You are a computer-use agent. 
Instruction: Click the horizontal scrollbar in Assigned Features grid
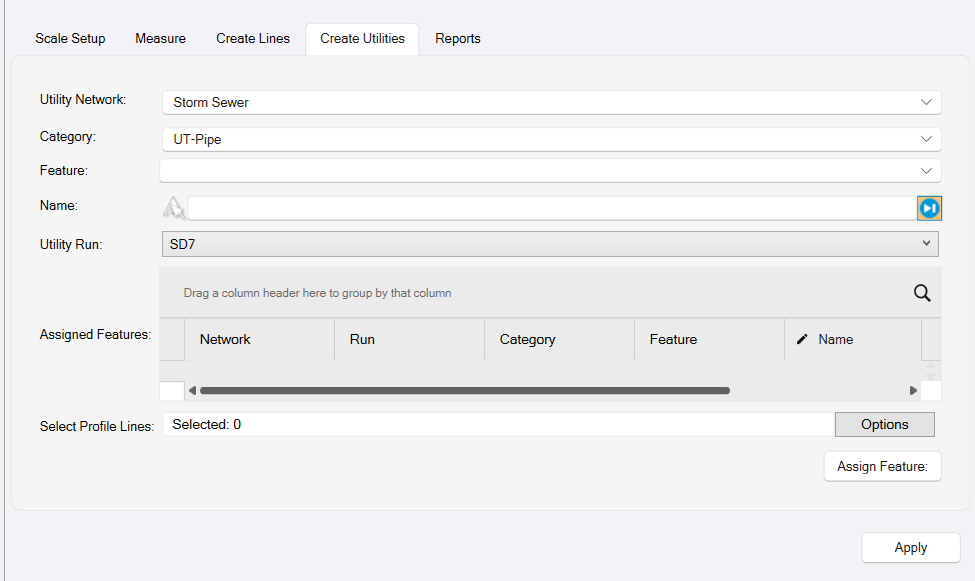[464, 391]
